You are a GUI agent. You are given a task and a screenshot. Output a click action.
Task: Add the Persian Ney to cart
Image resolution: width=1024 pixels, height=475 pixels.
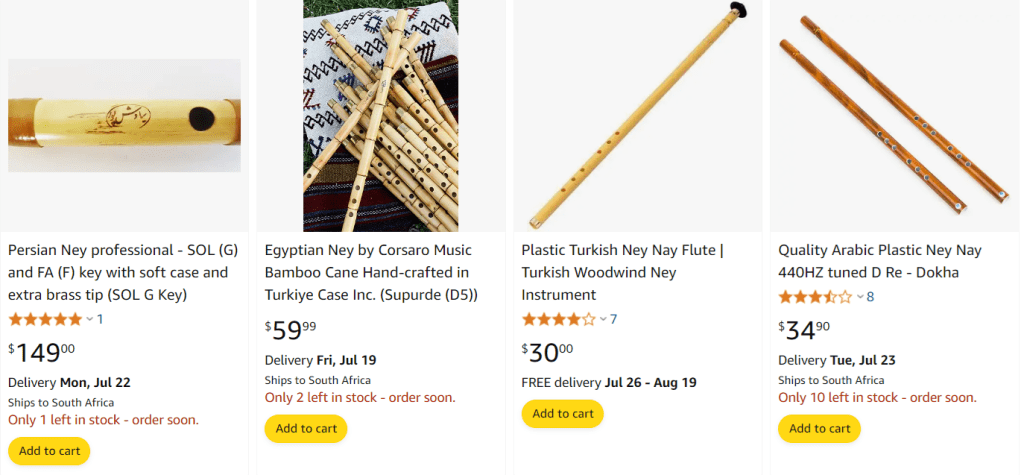(49, 451)
